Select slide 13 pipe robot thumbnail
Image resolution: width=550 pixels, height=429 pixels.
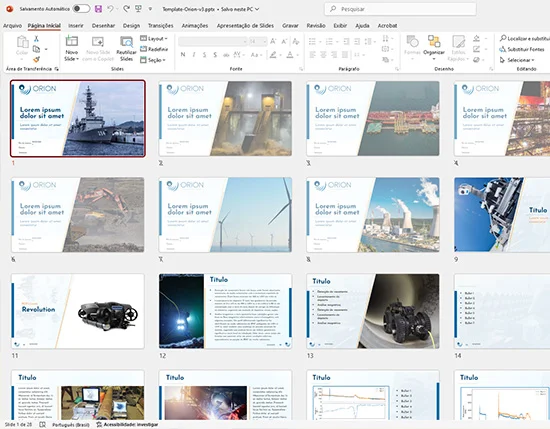[373, 311]
